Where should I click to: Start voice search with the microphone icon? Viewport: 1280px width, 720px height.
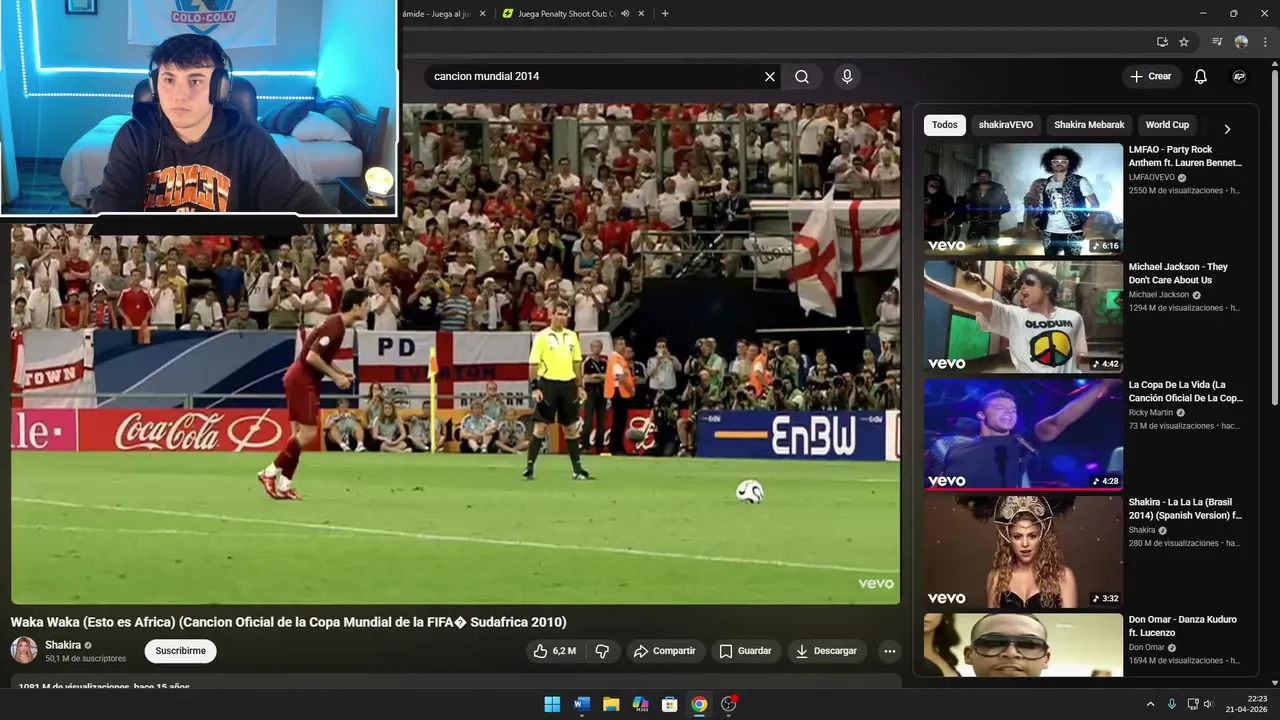[x=847, y=77]
